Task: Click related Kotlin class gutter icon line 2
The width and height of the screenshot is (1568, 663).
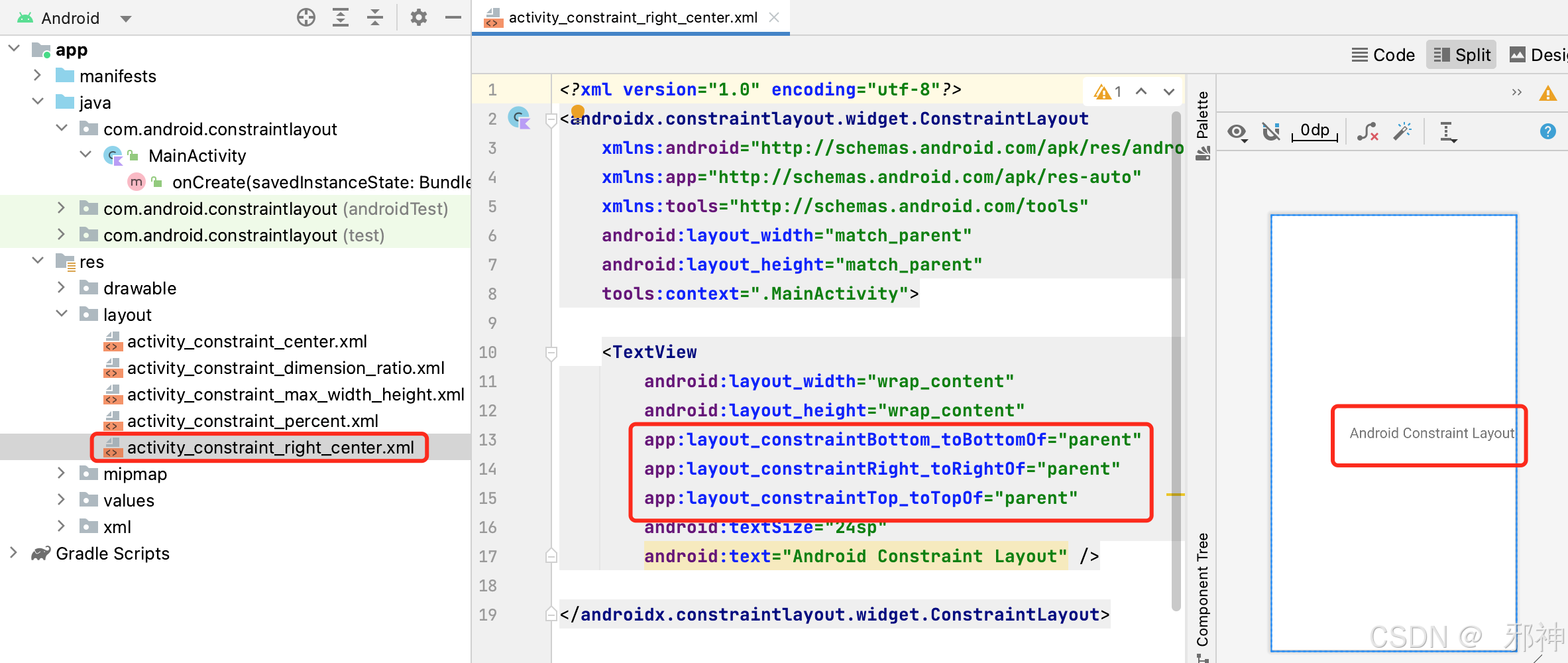Action: click(519, 118)
